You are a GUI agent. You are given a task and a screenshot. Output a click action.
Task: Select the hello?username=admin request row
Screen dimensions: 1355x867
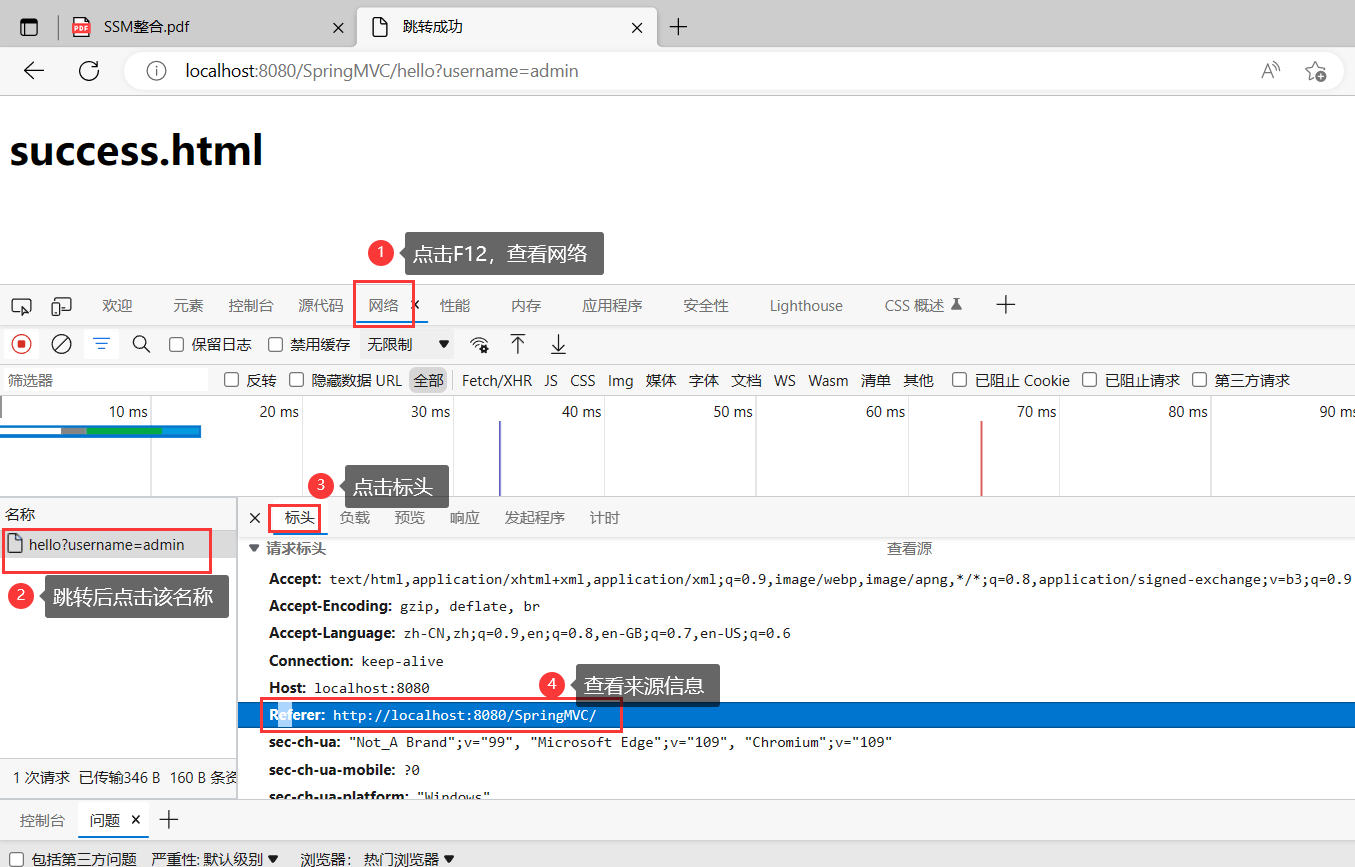(118, 545)
